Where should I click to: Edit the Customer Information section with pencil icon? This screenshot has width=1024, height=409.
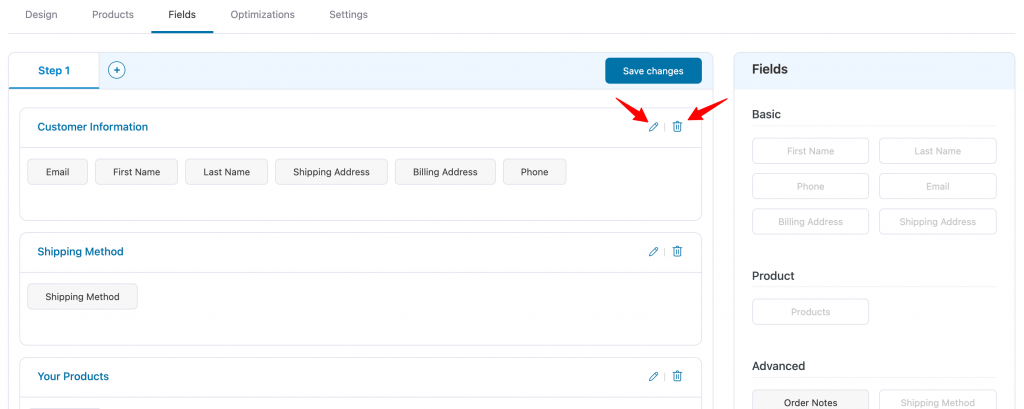[653, 127]
